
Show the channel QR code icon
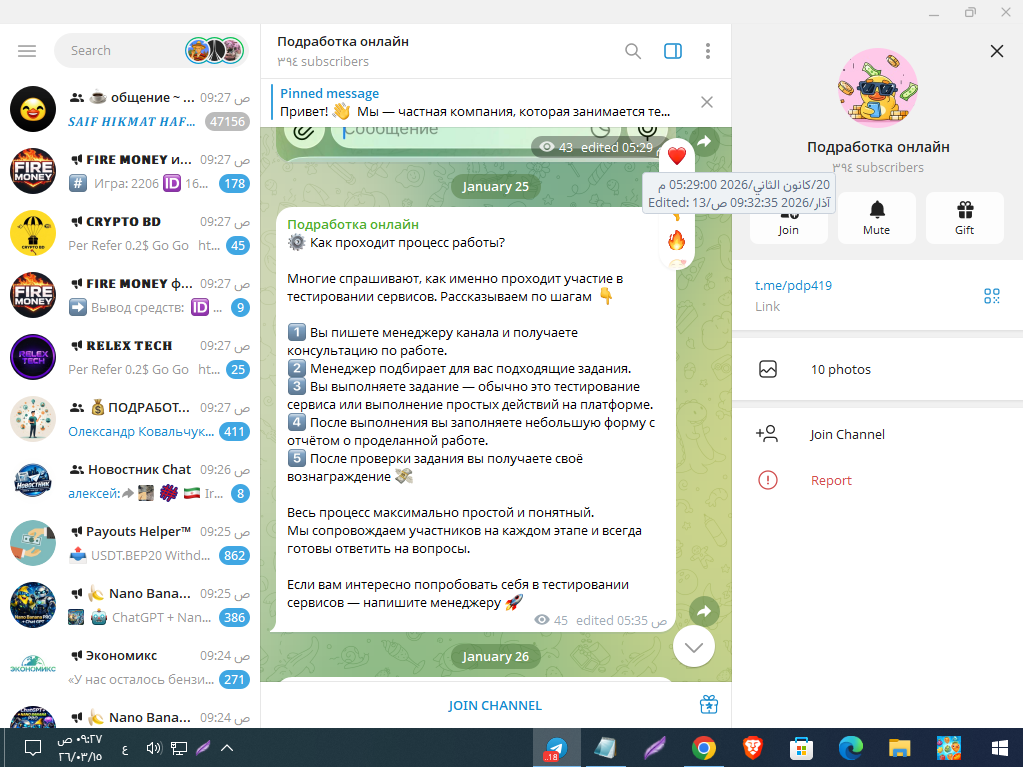[x=992, y=296]
